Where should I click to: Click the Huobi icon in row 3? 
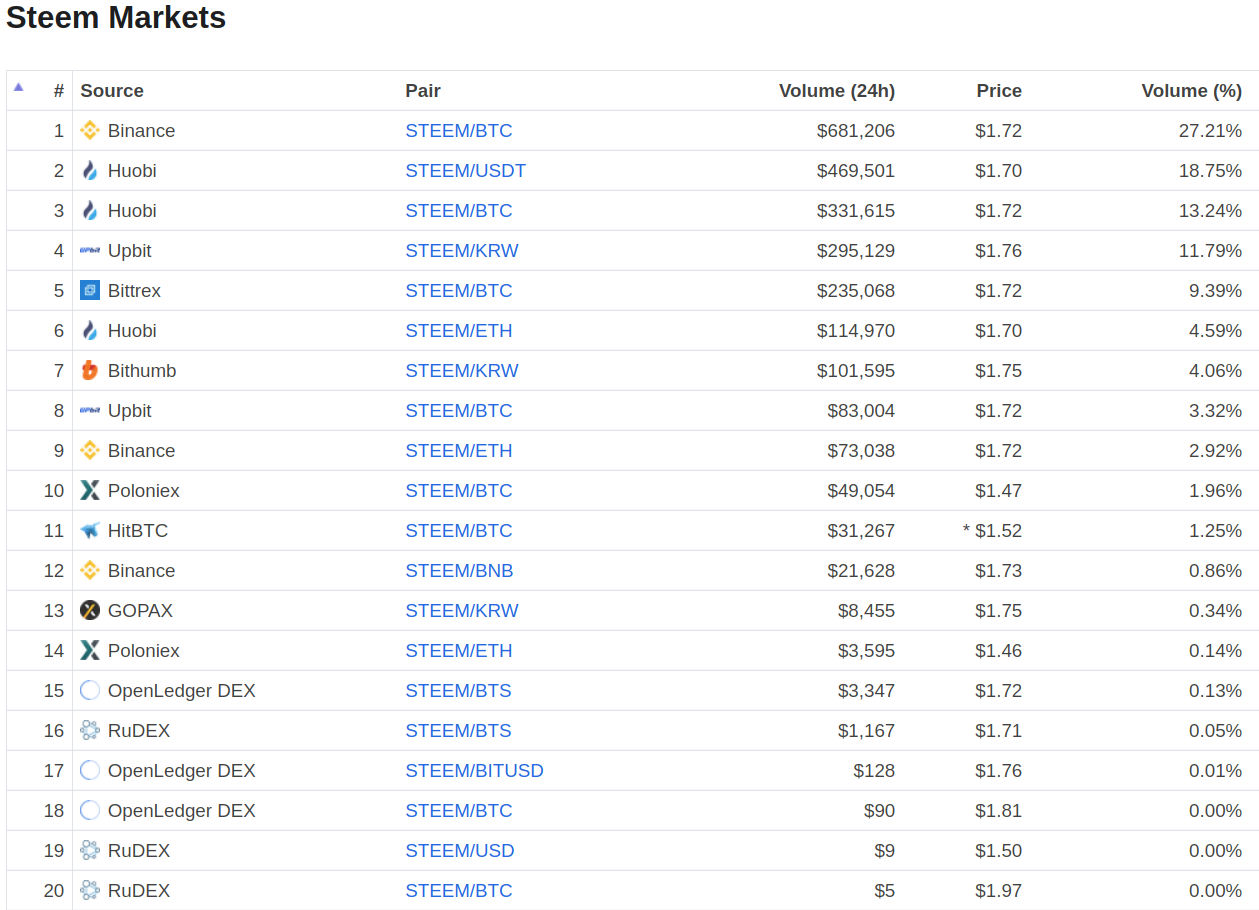(x=90, y=210)
